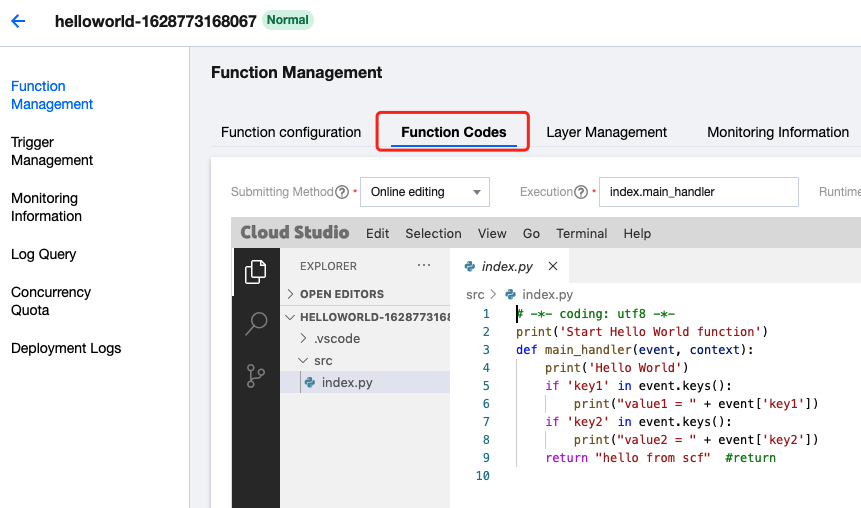Click the Normal status badge
861x508 pixels.
(x=288, y=20)
